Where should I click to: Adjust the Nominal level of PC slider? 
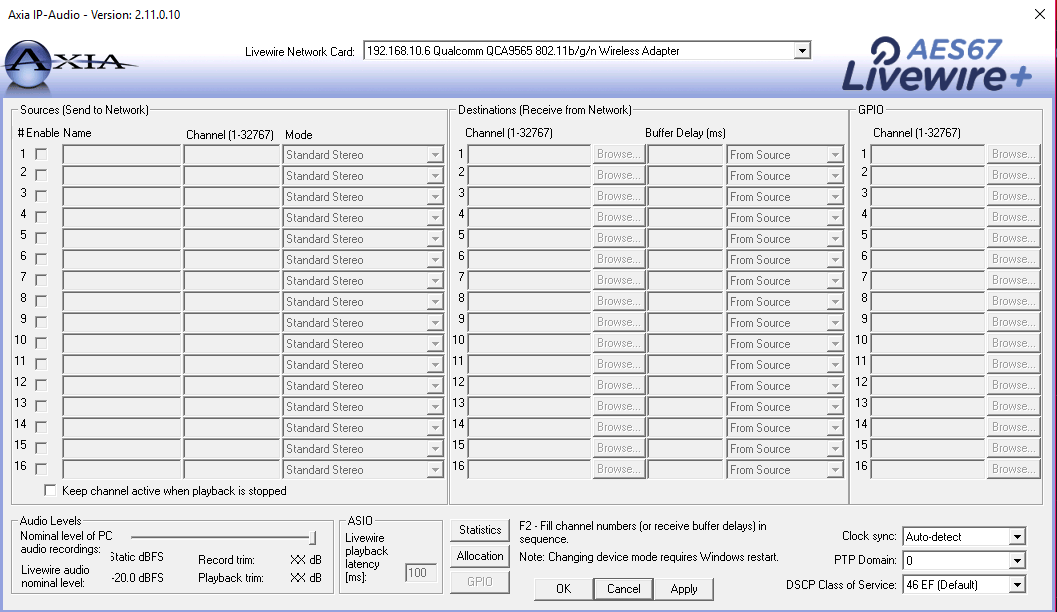click(312, 537)
